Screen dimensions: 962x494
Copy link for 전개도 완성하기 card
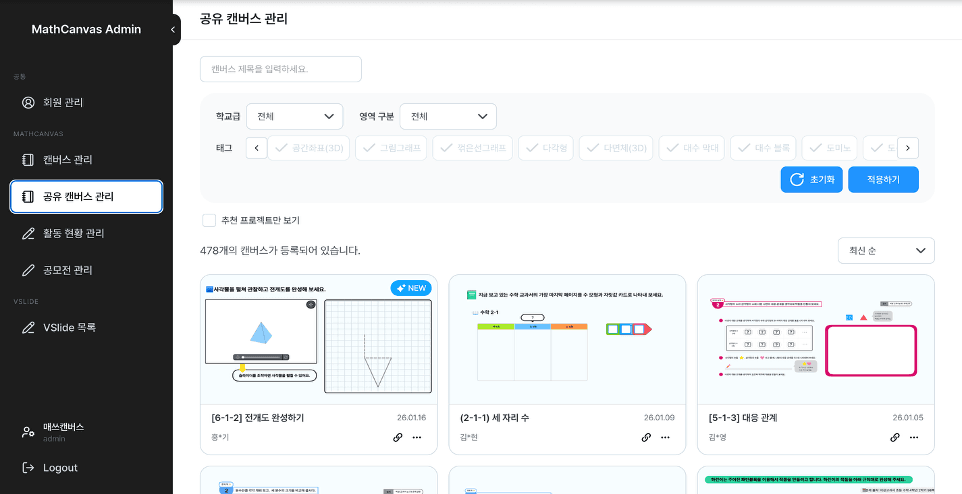[398, 438]
